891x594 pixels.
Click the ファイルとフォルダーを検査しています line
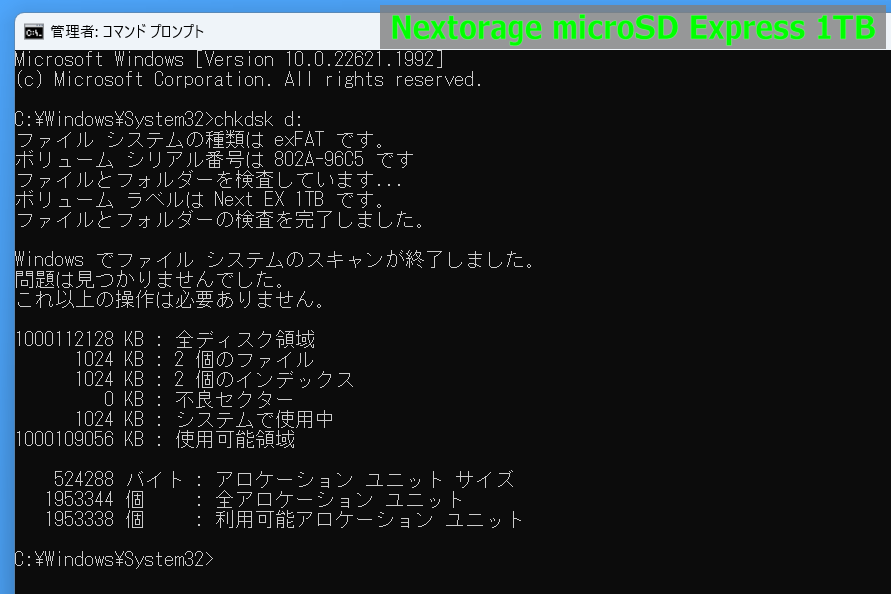(208, 180)
